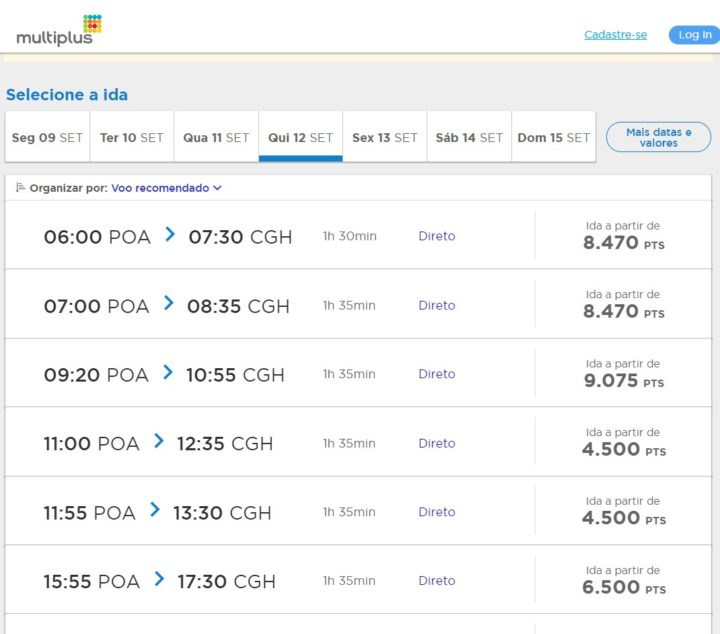
Task: Click the Log In button
Action: click(695, 35)
